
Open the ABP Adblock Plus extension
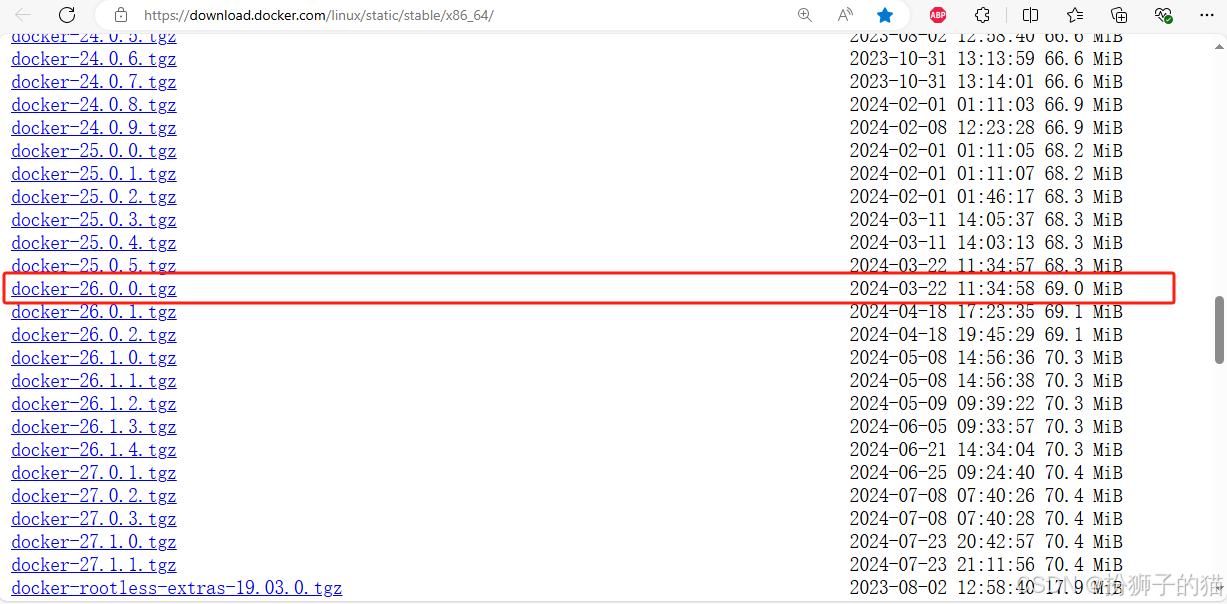pos(938,15)
